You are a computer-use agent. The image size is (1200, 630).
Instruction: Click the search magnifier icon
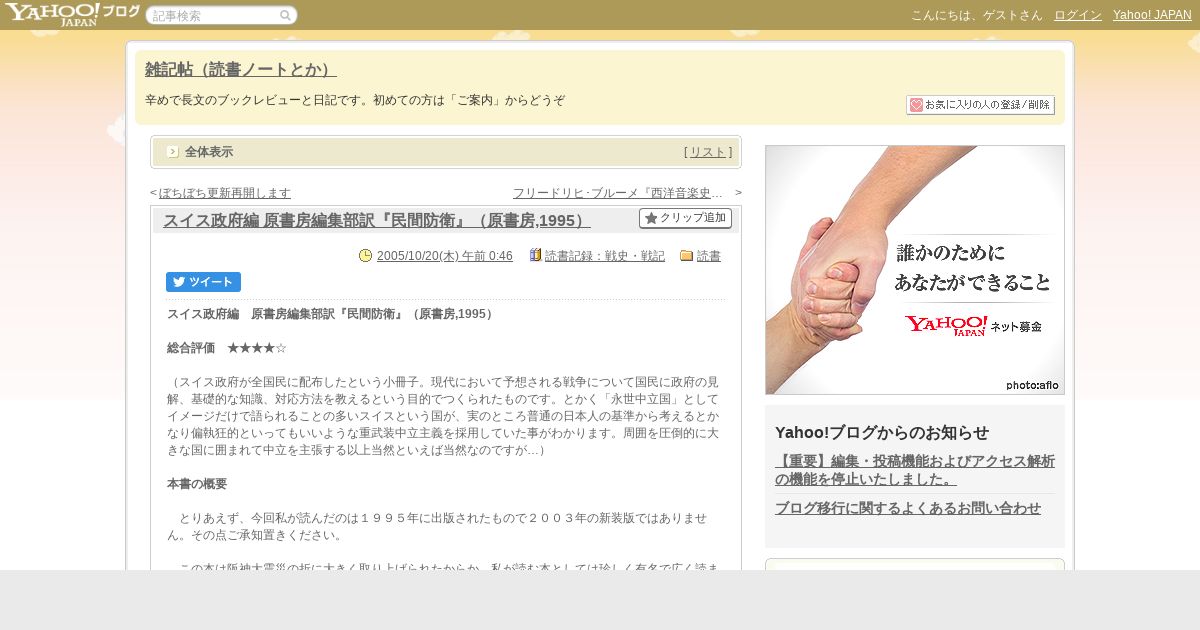pos(285,16)
